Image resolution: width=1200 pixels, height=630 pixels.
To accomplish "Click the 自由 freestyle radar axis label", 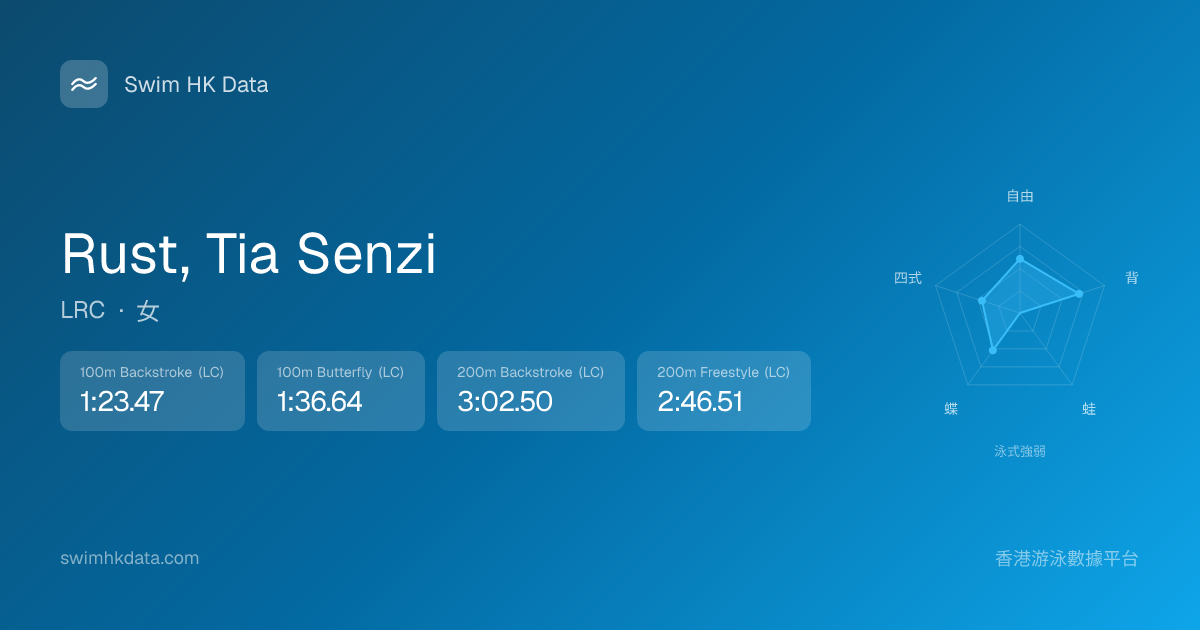I will (1020, 197).
